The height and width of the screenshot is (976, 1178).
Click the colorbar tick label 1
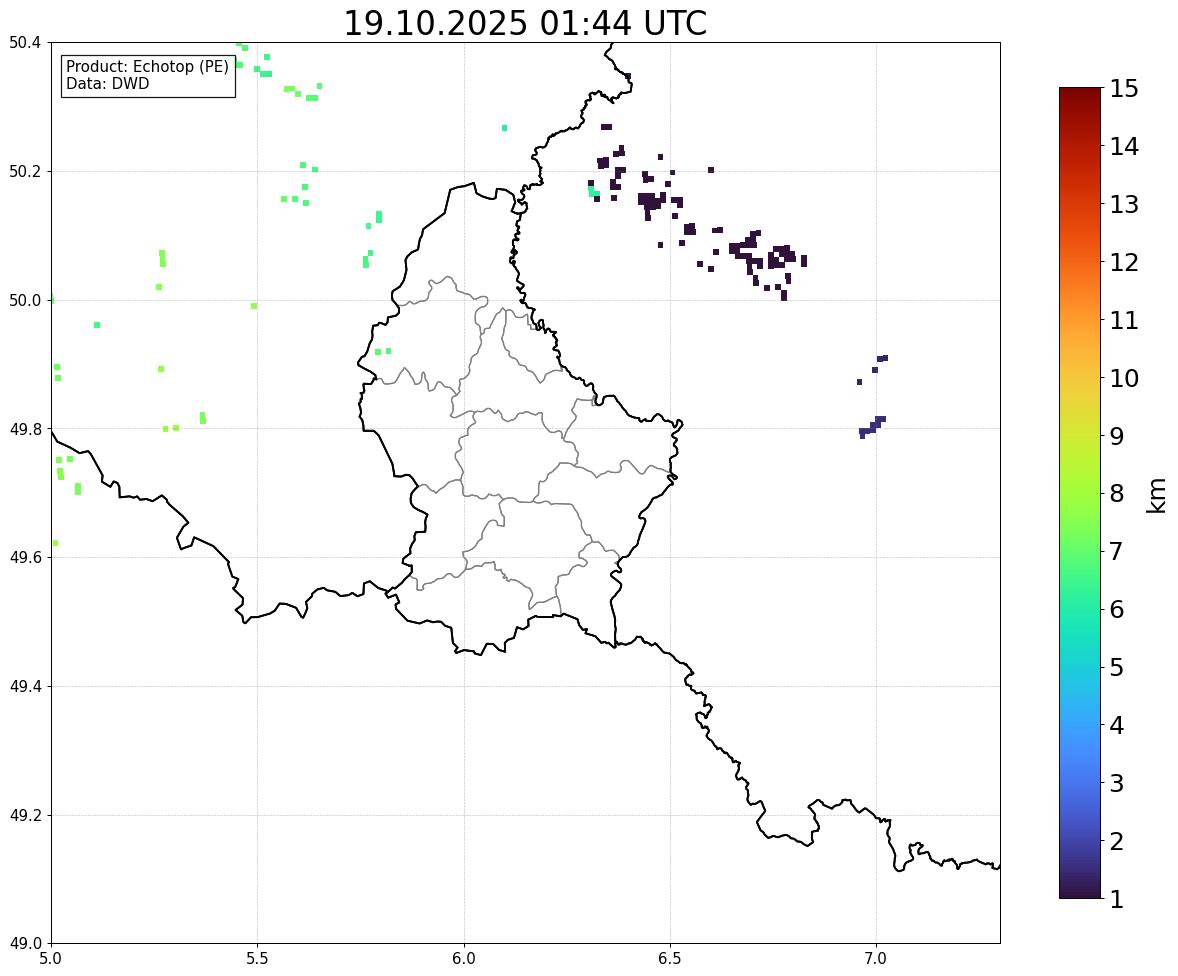coord(1116,899)
